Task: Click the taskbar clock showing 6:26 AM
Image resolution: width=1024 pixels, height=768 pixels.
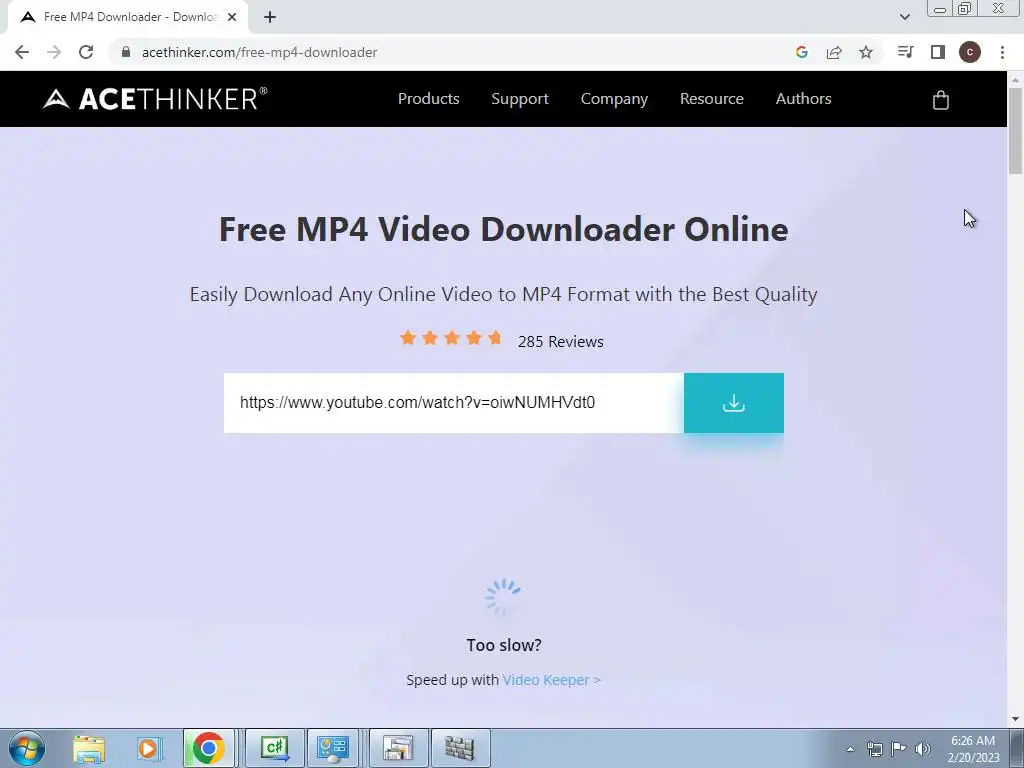Action: (x=973, y=749)
